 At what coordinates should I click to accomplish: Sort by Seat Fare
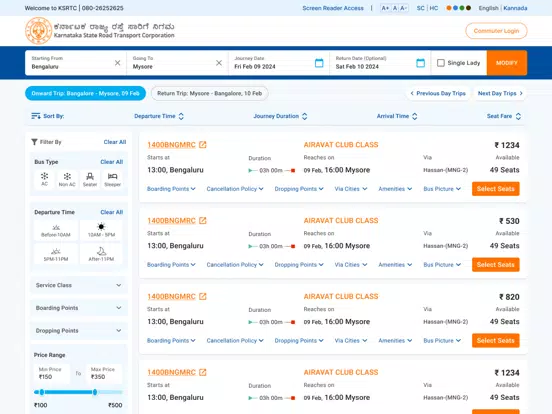click(x=504, y=116)
